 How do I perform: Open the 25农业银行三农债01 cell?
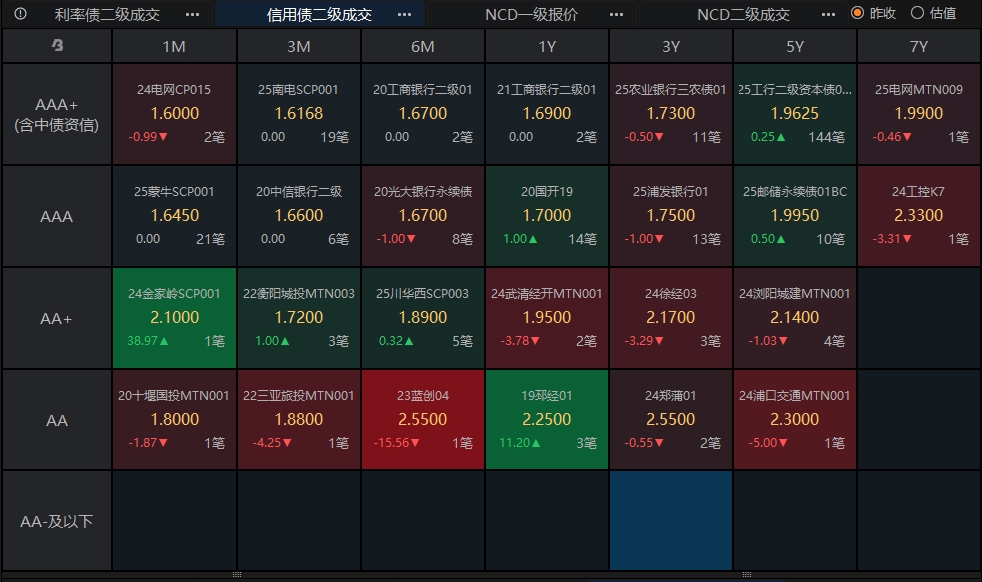click(671, 114)
